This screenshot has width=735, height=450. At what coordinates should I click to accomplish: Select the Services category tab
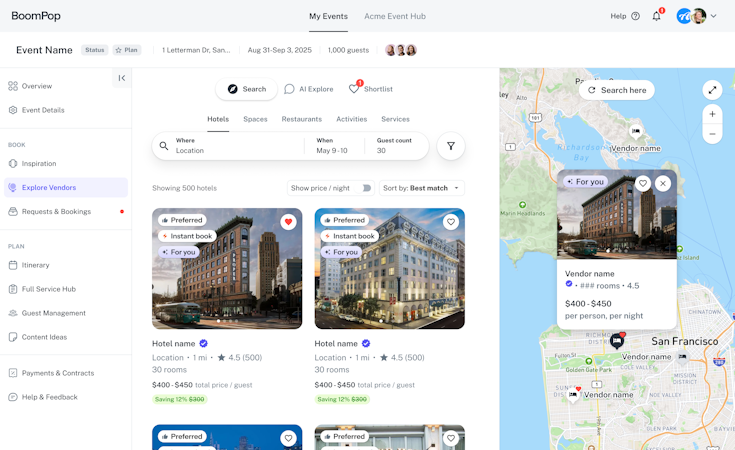coord(395,119)
